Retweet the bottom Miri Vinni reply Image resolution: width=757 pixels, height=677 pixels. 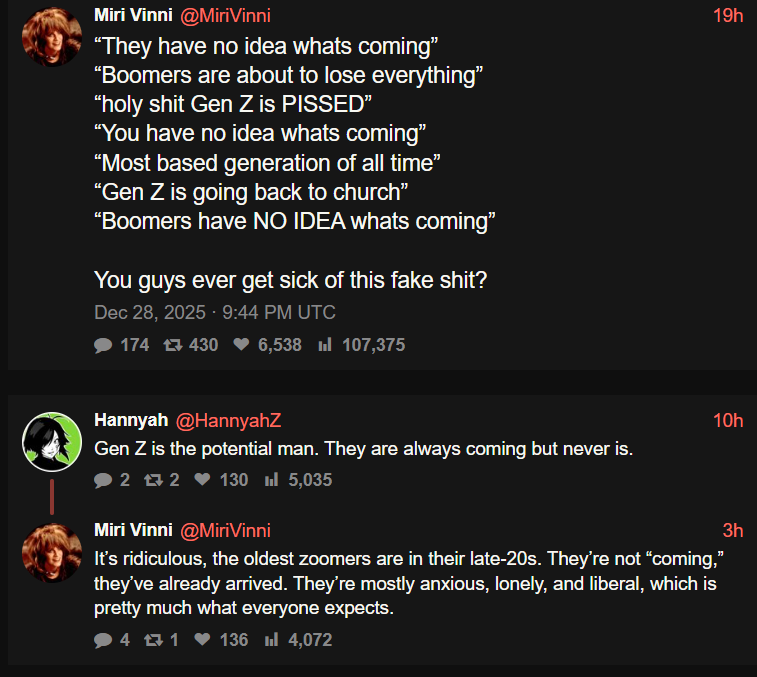click(152, 639)
